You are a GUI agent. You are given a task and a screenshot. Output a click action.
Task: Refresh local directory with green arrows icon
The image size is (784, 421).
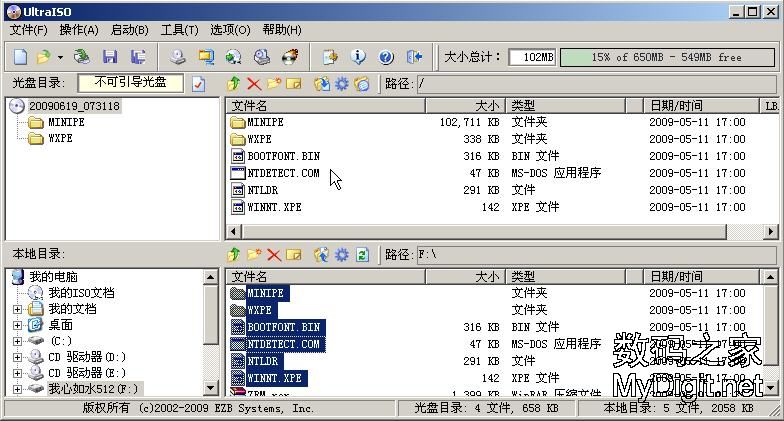click(362, 254)
